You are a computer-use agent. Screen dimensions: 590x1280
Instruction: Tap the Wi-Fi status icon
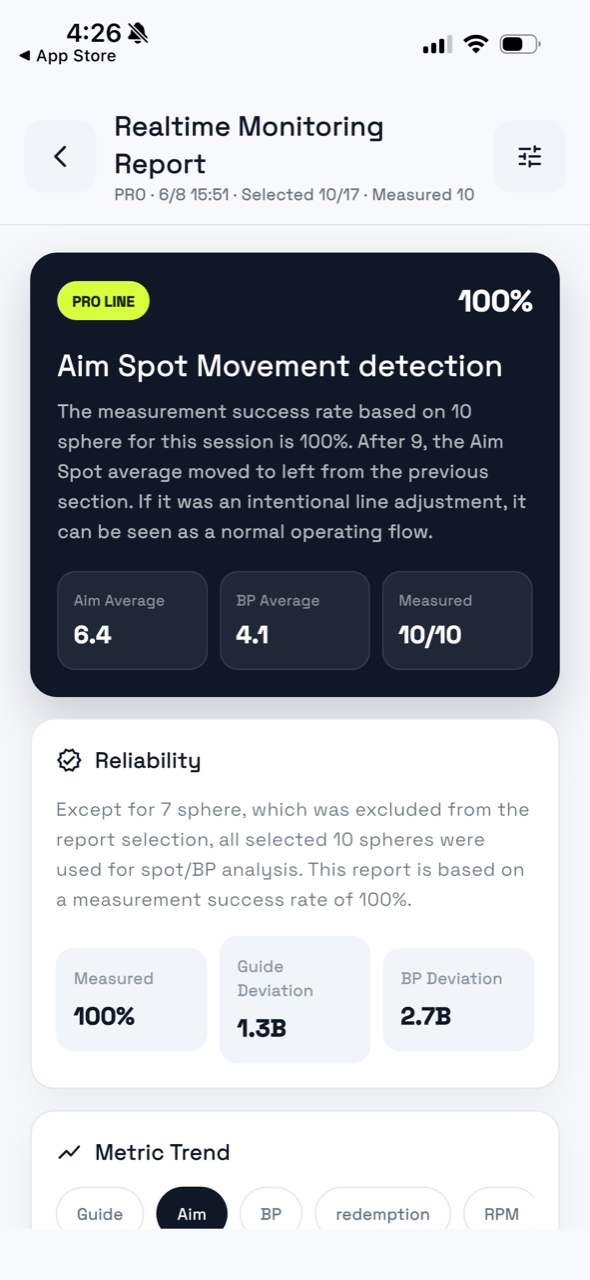(x=476, y=44)
